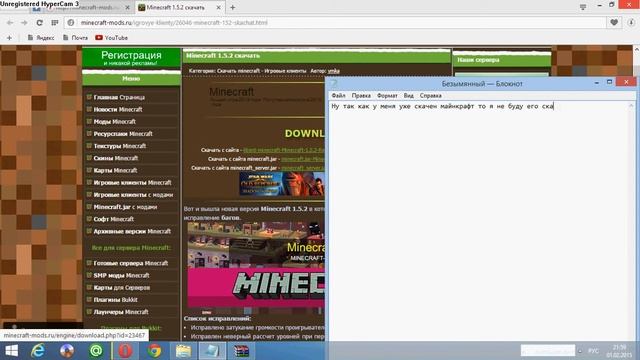This screenshot has width=640, height=360.
Task: Click the Notepad title bar icon
Action: click(x=334, y=83)
